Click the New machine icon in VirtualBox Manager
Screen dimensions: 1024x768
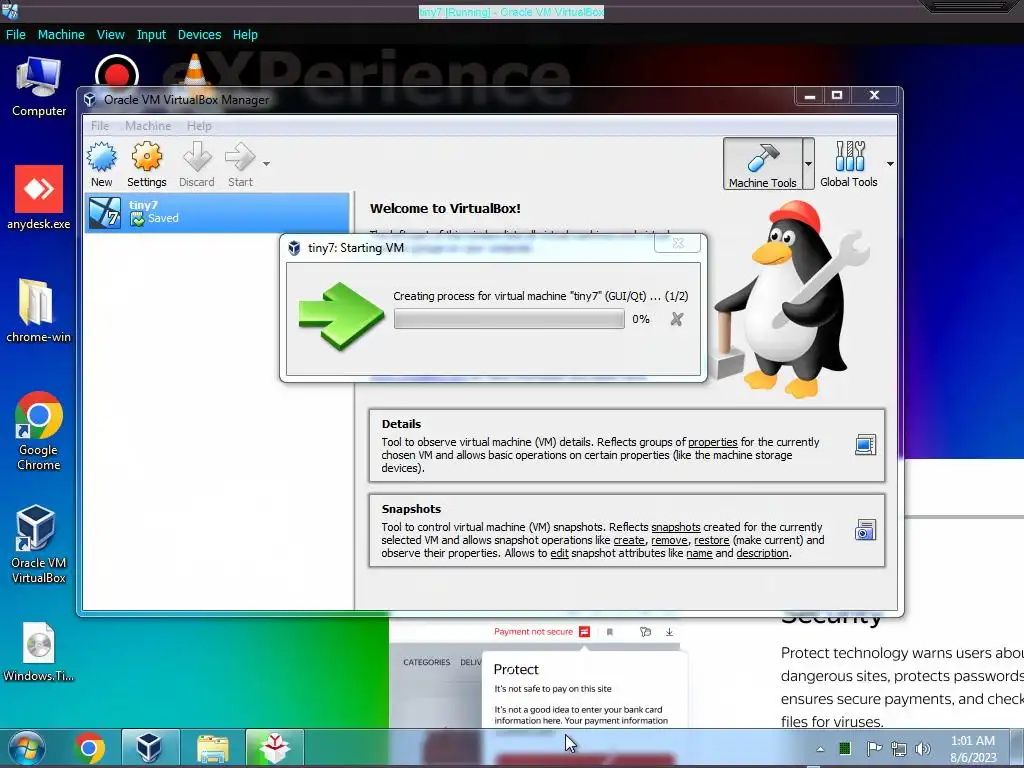(102, 165)
